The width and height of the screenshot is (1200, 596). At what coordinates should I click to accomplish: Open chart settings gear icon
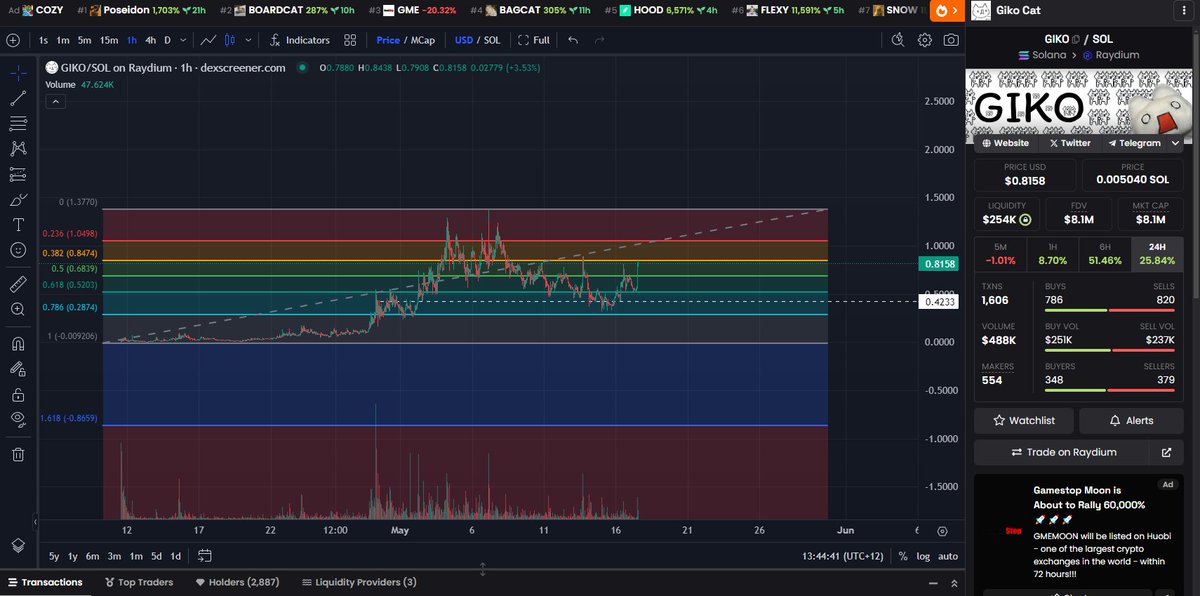click(x=924, y=40)
